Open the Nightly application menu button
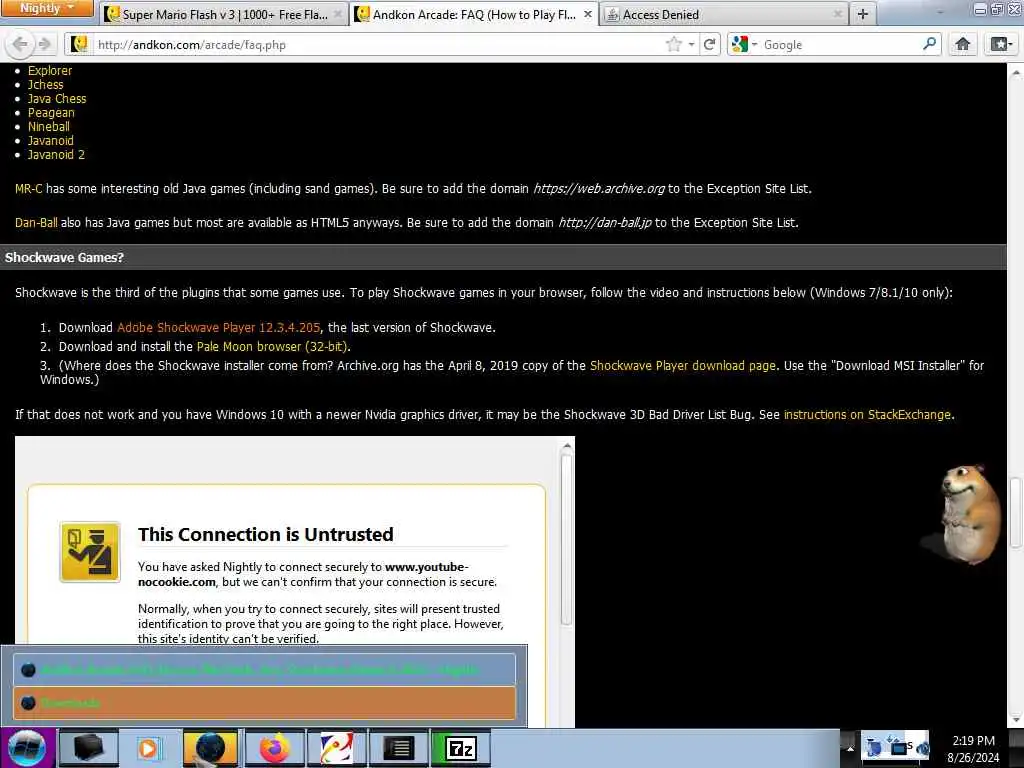 coord(47,8)
